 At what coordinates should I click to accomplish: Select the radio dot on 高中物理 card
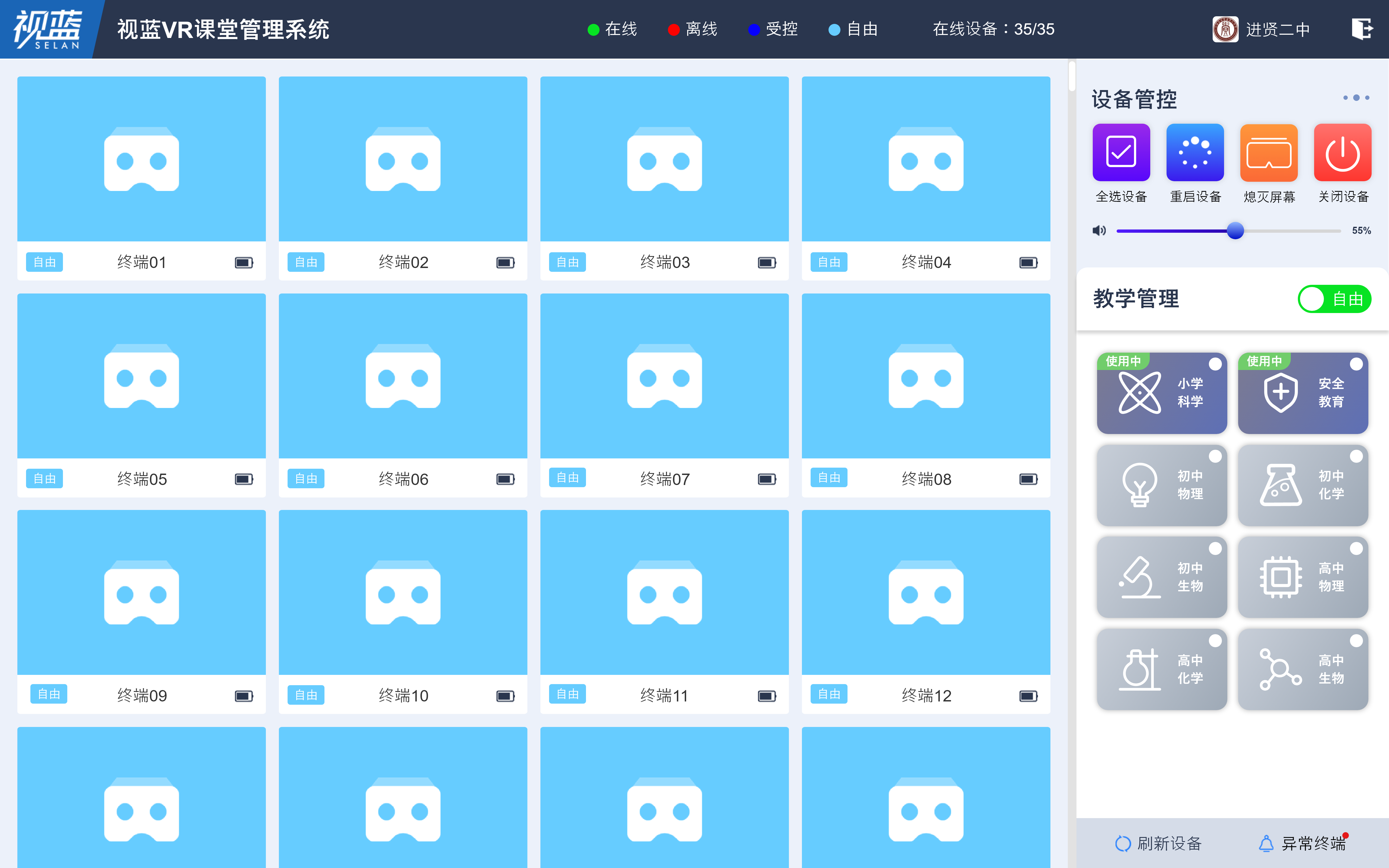point(1356,548)
